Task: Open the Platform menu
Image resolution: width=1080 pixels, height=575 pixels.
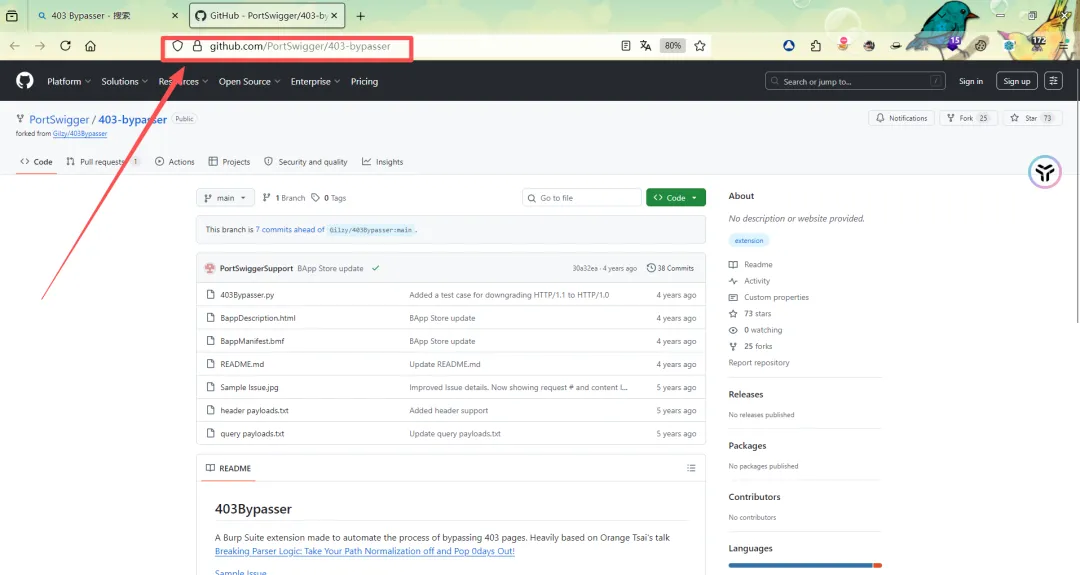Action: tap(69, 81)
